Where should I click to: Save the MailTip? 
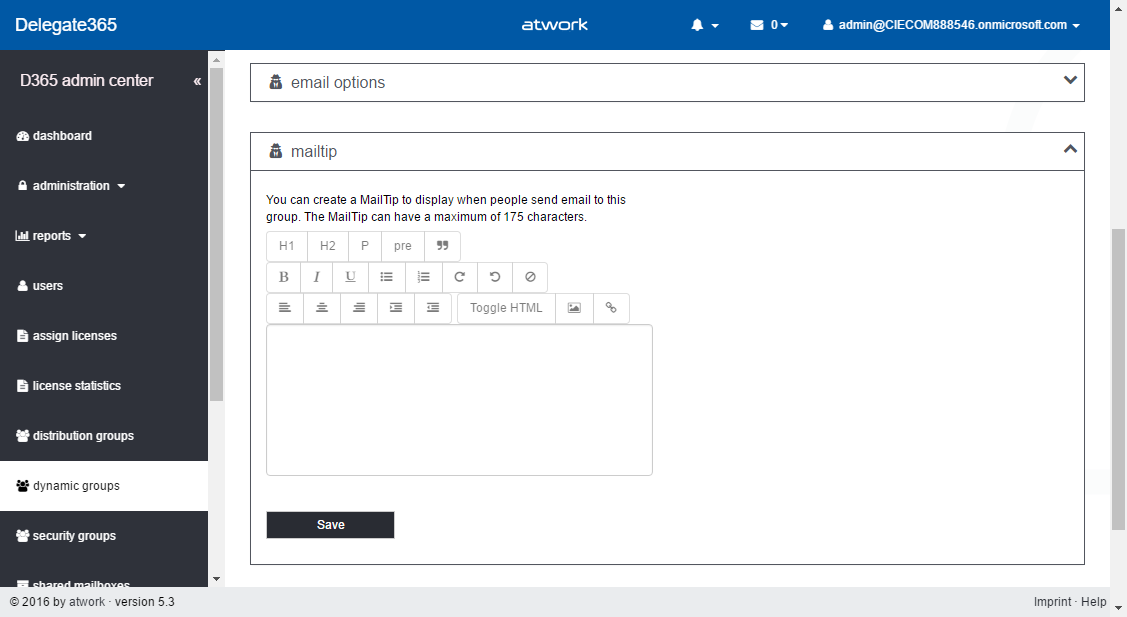tap(330, 525)
